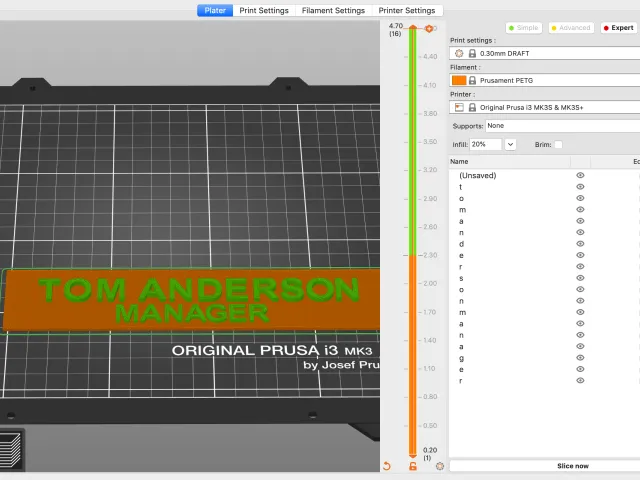Open the layers view icon in bottom-left corner
This screenshot has width=640, height=480.
11,450
